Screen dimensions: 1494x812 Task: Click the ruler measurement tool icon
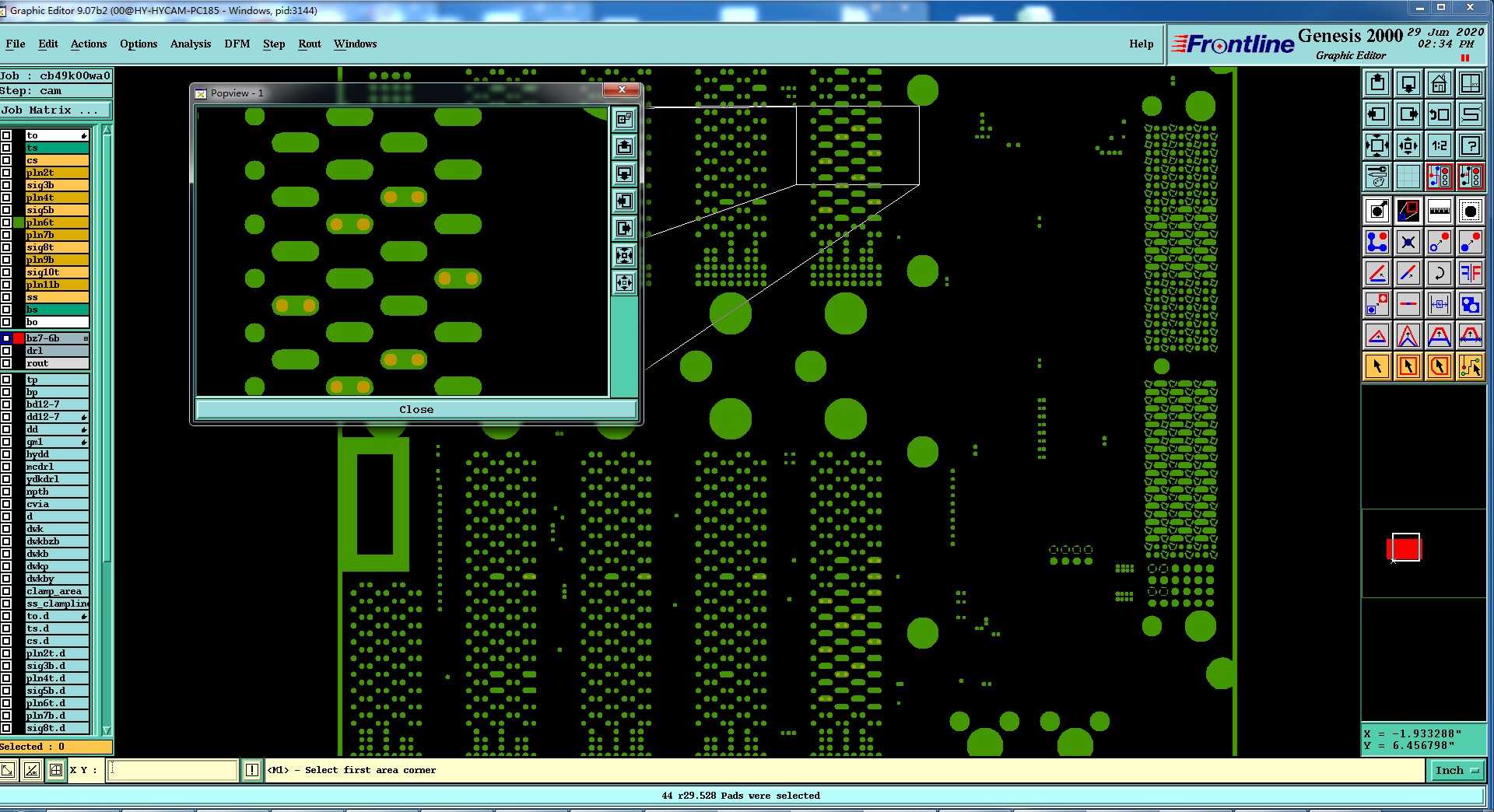[x=1440, y=211]
